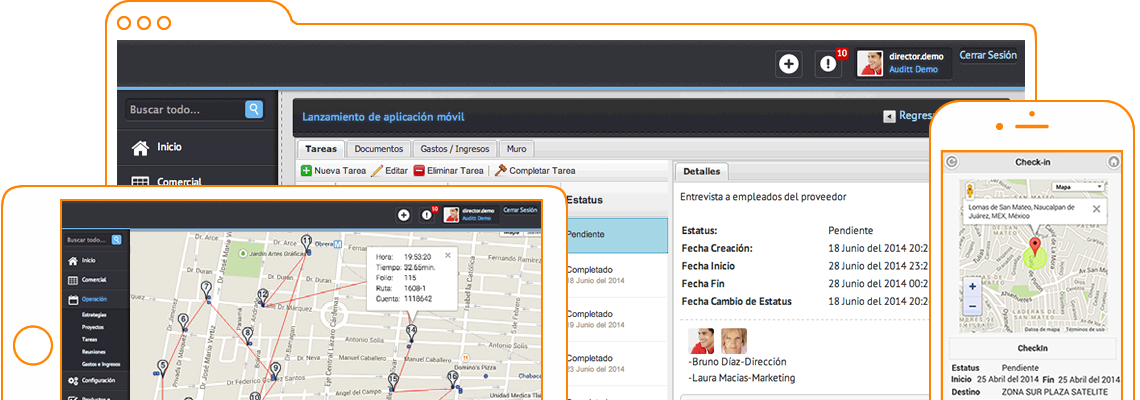Click the Buscar todo search field on desktop
This screenshot has width=1140, height=400.
point(185,109)
